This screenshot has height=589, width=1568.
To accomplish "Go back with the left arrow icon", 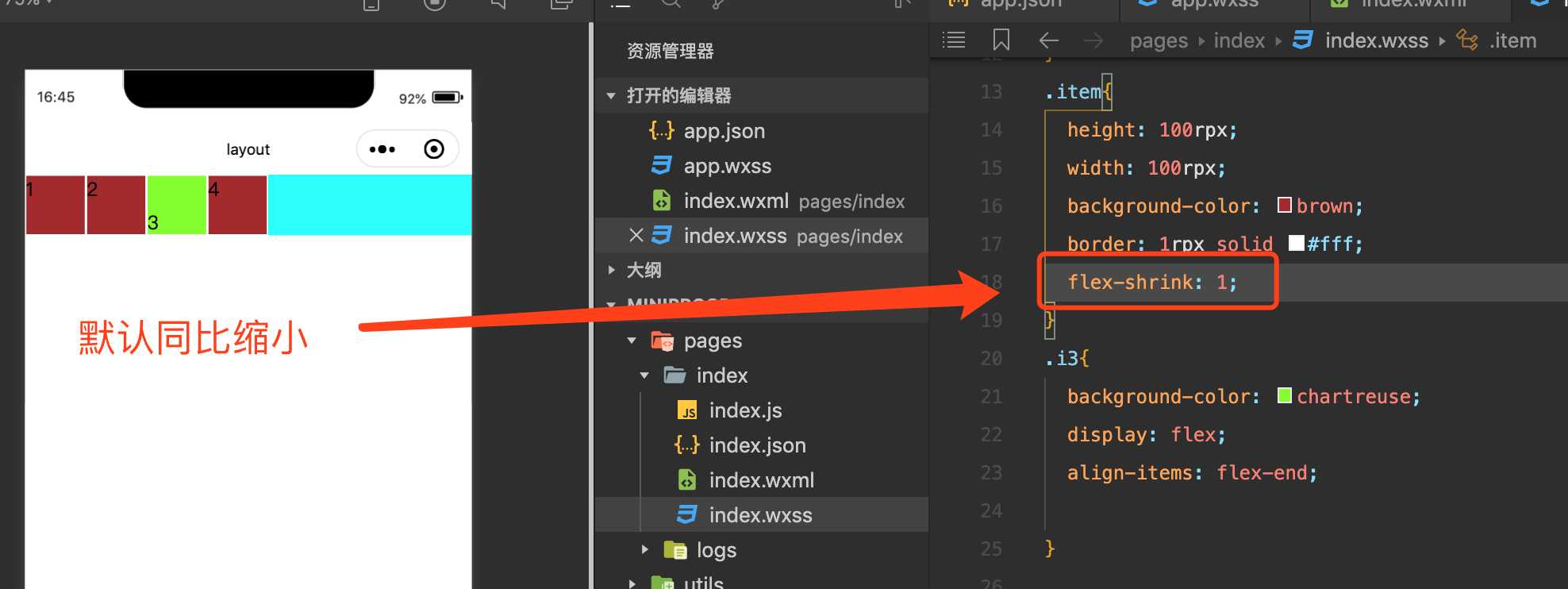I will tap(1049, 40).
